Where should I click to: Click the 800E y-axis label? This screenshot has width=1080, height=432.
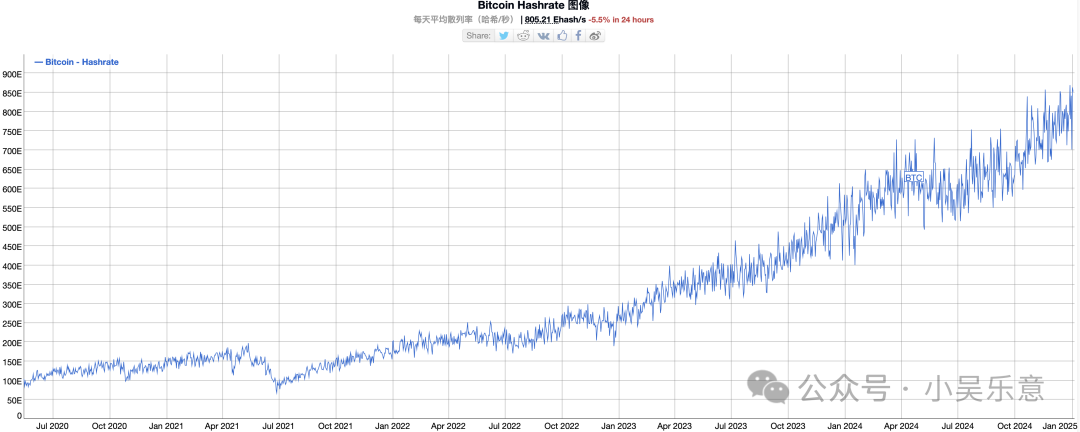click(12, 112)
